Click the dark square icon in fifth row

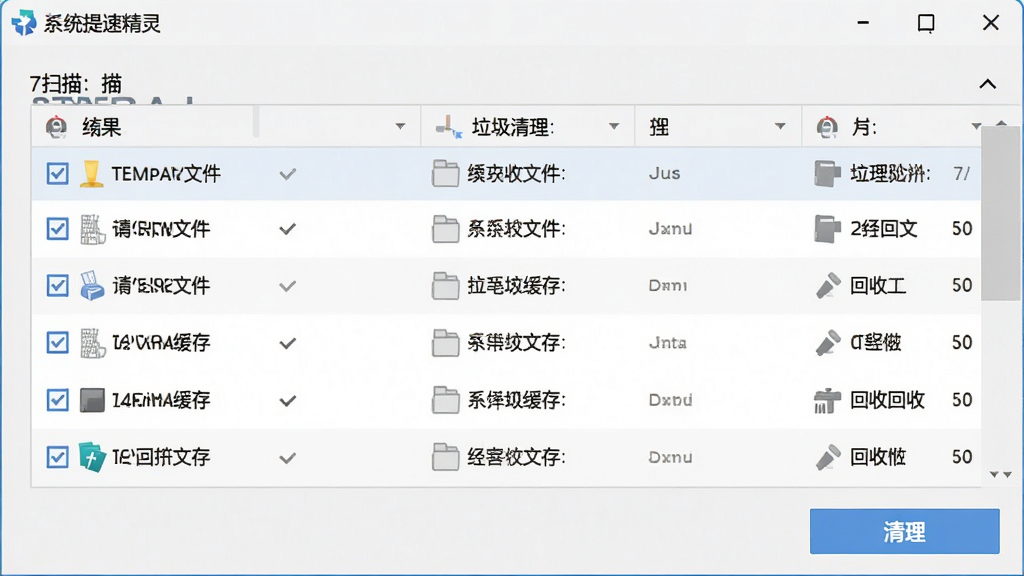tap(92, 400)
